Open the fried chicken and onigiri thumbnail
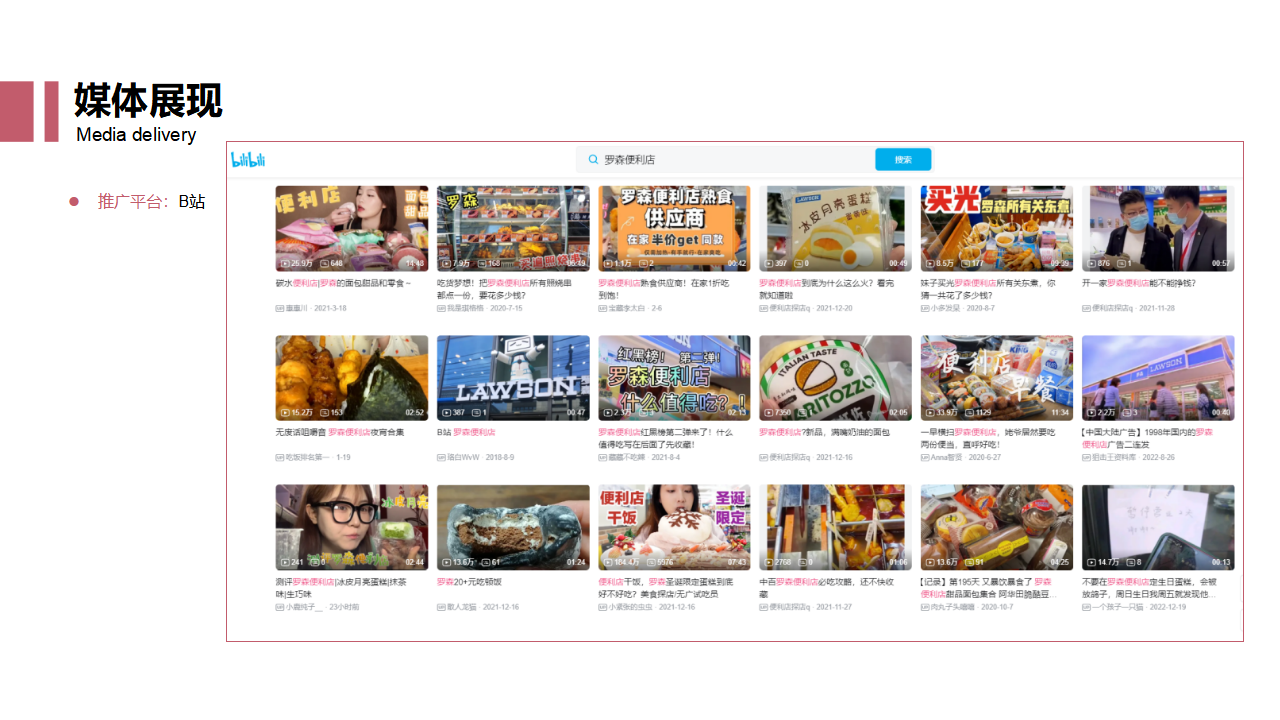 [352, 378]
